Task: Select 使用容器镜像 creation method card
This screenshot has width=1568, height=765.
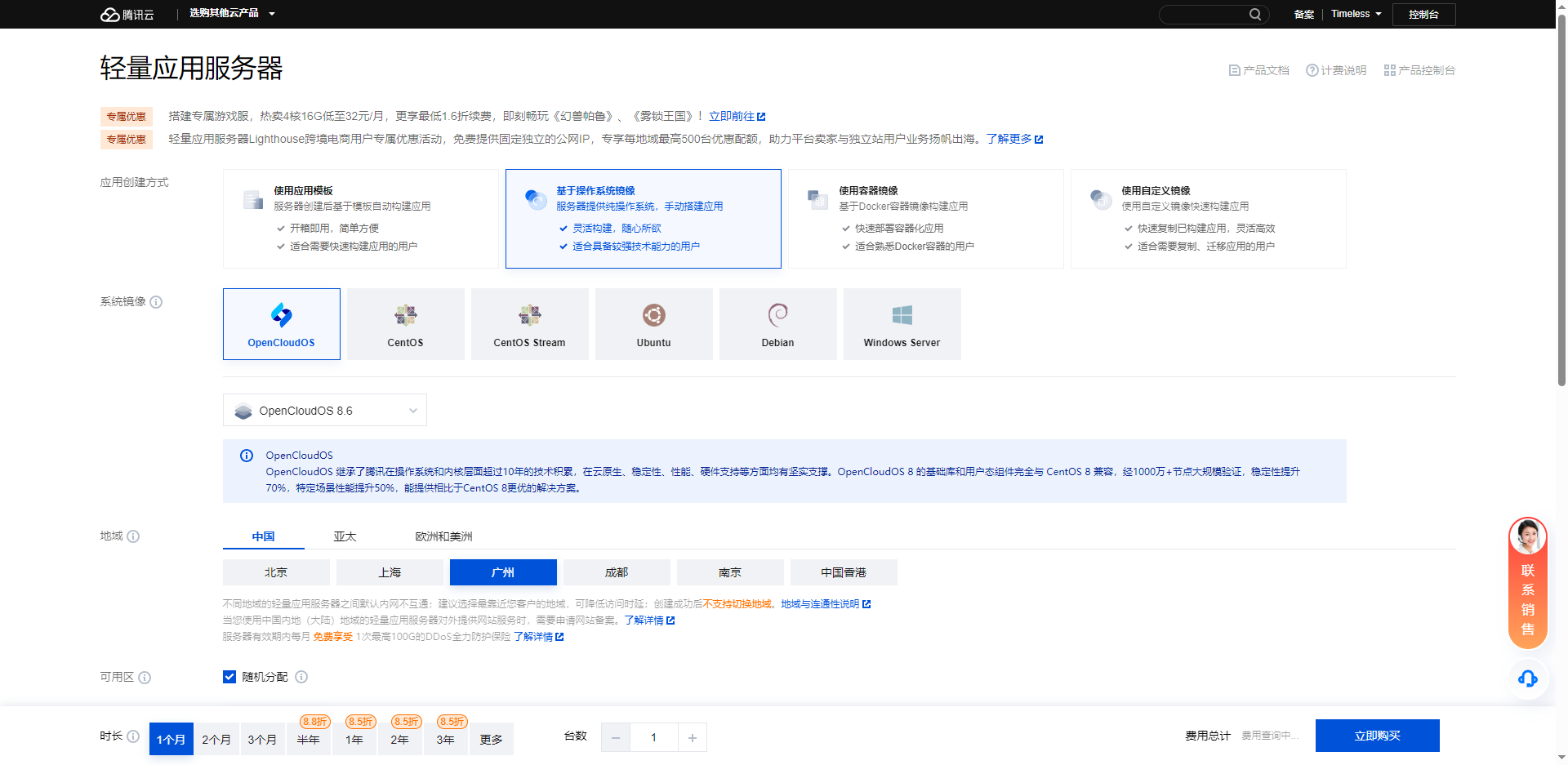Action: pyautogui.click(x=926, y=219)
